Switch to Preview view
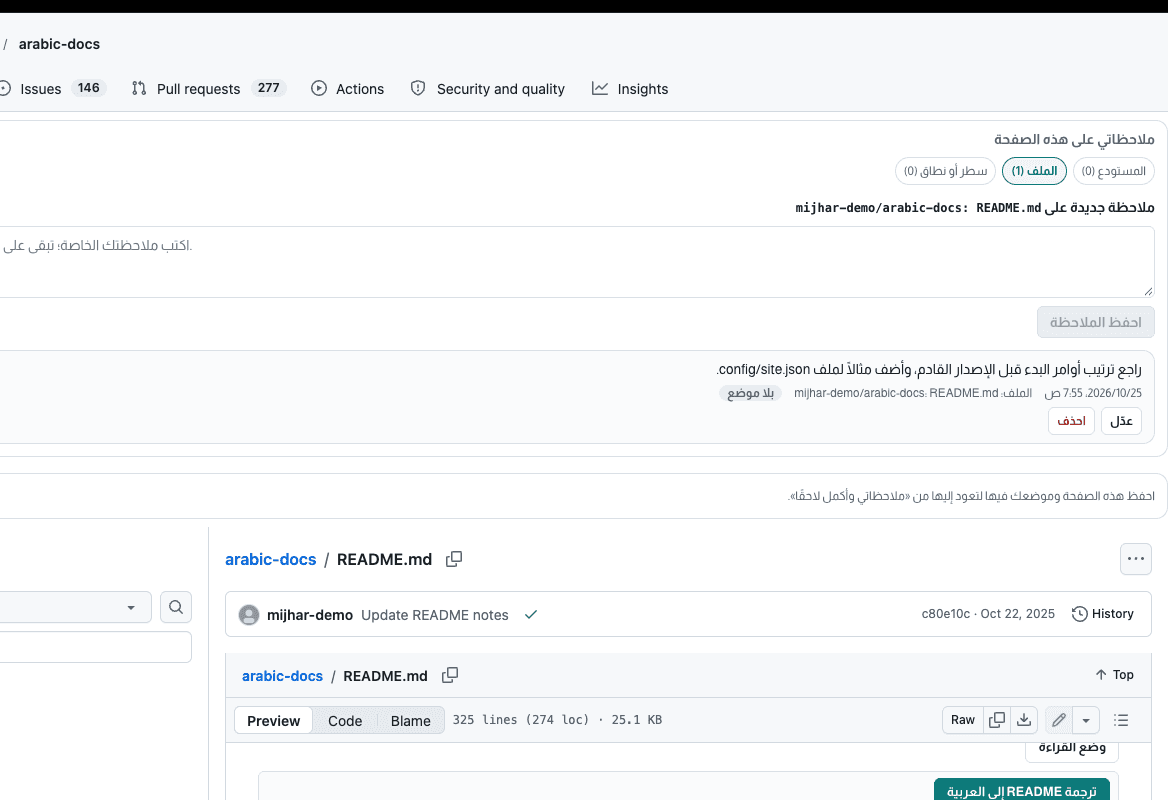Screen dimensions: 1168x800 coord(273,720)
